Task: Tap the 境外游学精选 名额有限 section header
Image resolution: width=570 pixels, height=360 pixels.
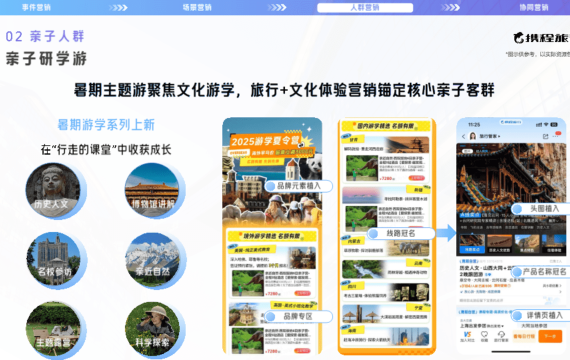Action: [x=272, y=236]
